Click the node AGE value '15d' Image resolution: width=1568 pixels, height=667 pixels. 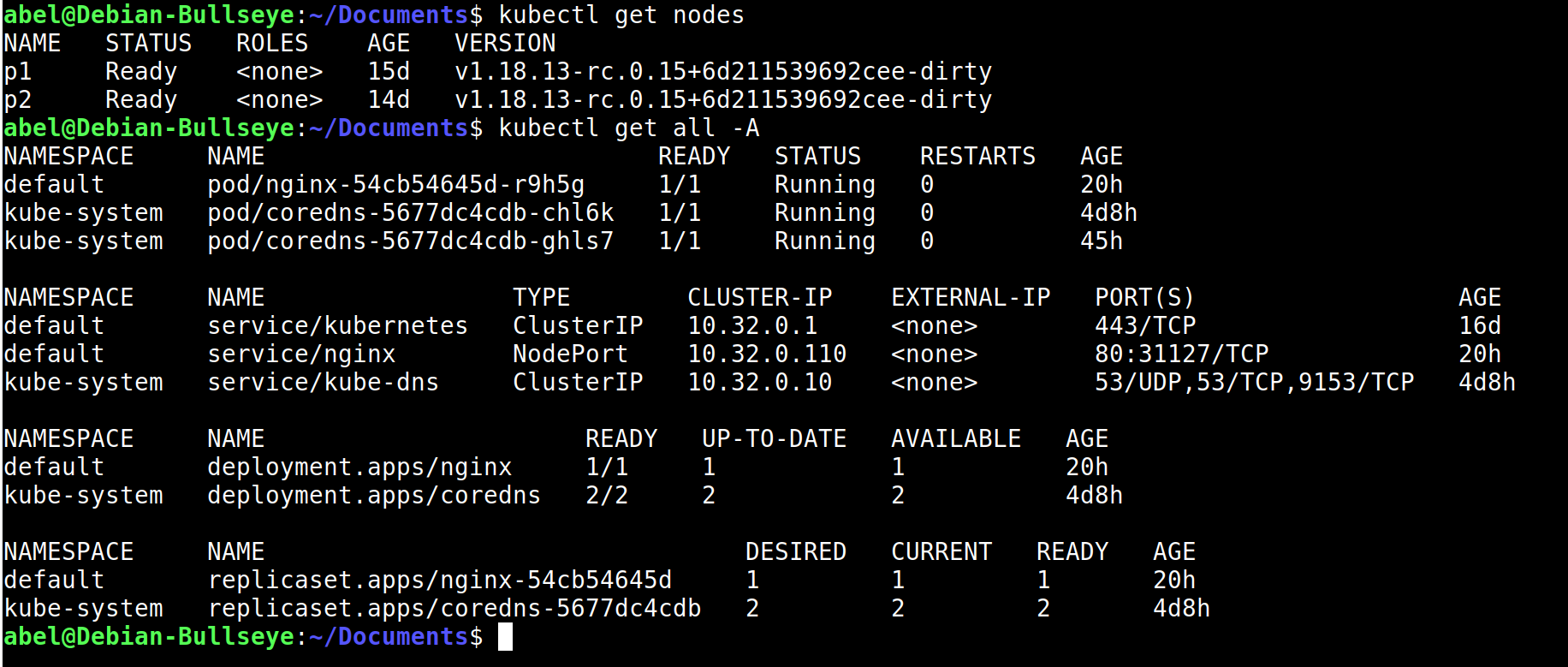(x=389, y=72)
